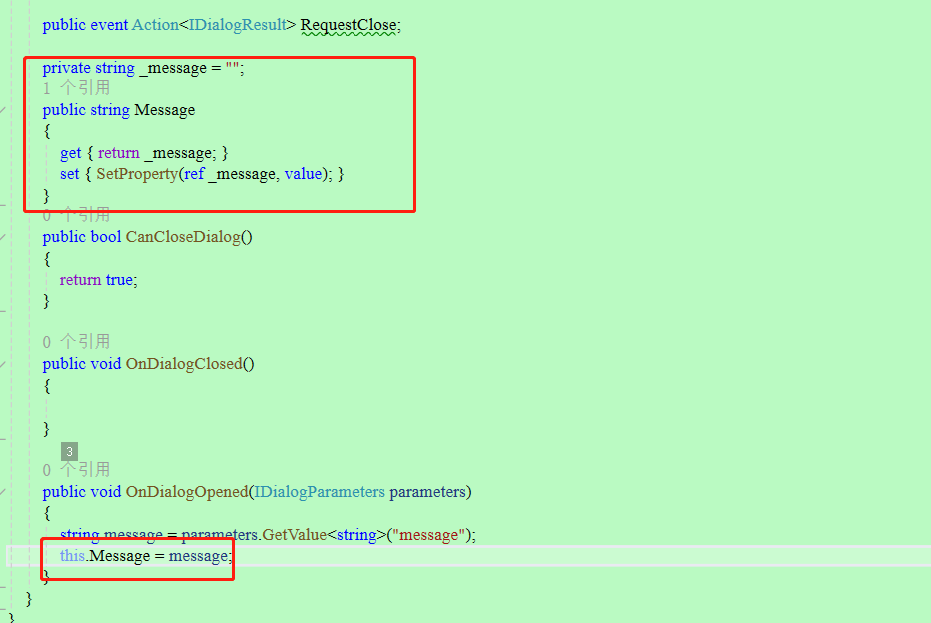
Task: Click 'void' keyword before OnDialogClosed
Action: point(106,364)
